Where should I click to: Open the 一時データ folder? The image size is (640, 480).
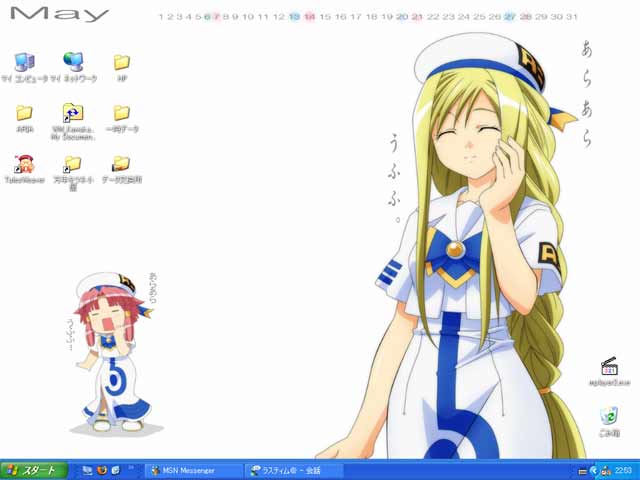click(122, 113)
